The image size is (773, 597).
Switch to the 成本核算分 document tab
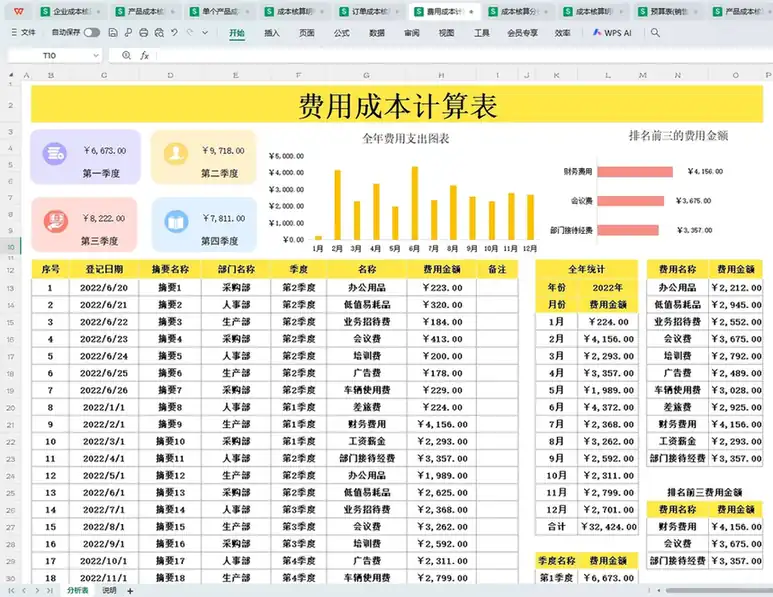click(x=520, y=11)
